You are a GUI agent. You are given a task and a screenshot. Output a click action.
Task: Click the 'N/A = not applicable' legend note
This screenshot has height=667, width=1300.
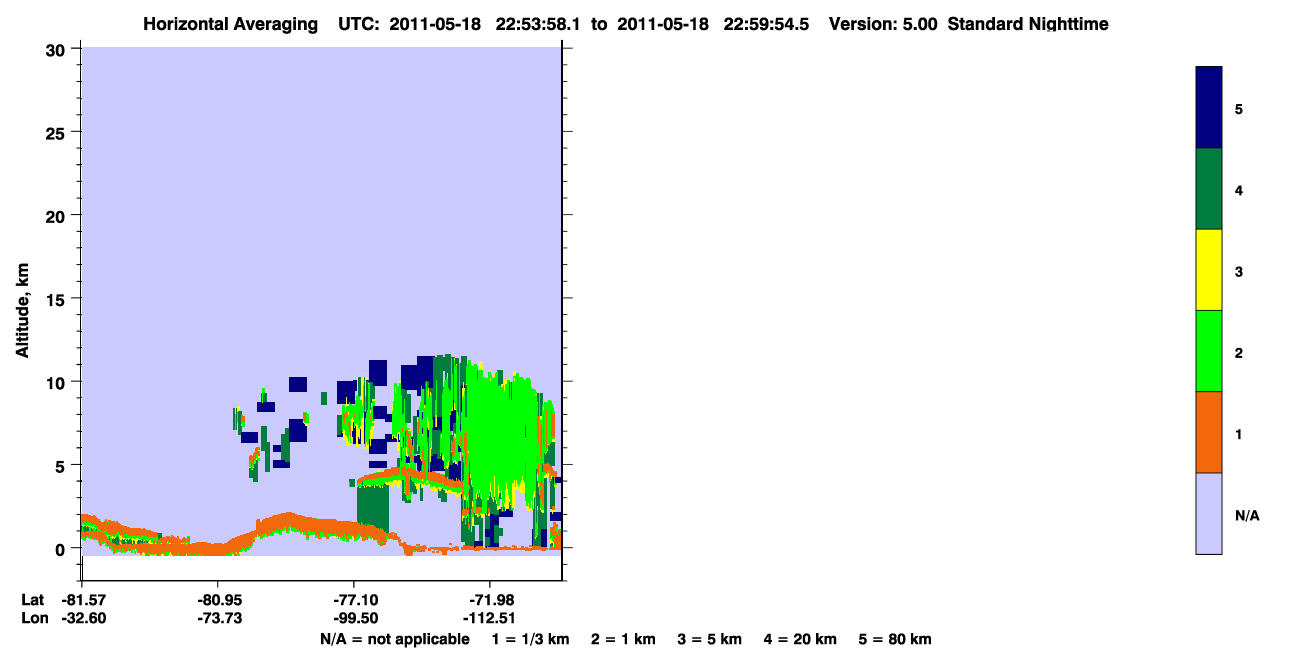pyautogui.click(x=395, y=639)
